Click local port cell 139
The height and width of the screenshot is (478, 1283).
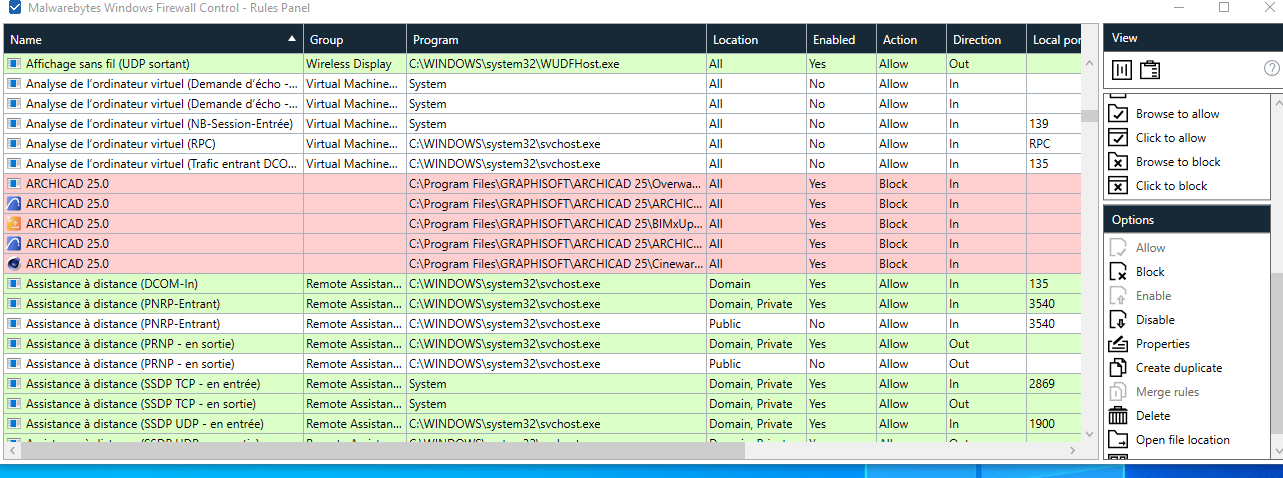[1054, 124]
